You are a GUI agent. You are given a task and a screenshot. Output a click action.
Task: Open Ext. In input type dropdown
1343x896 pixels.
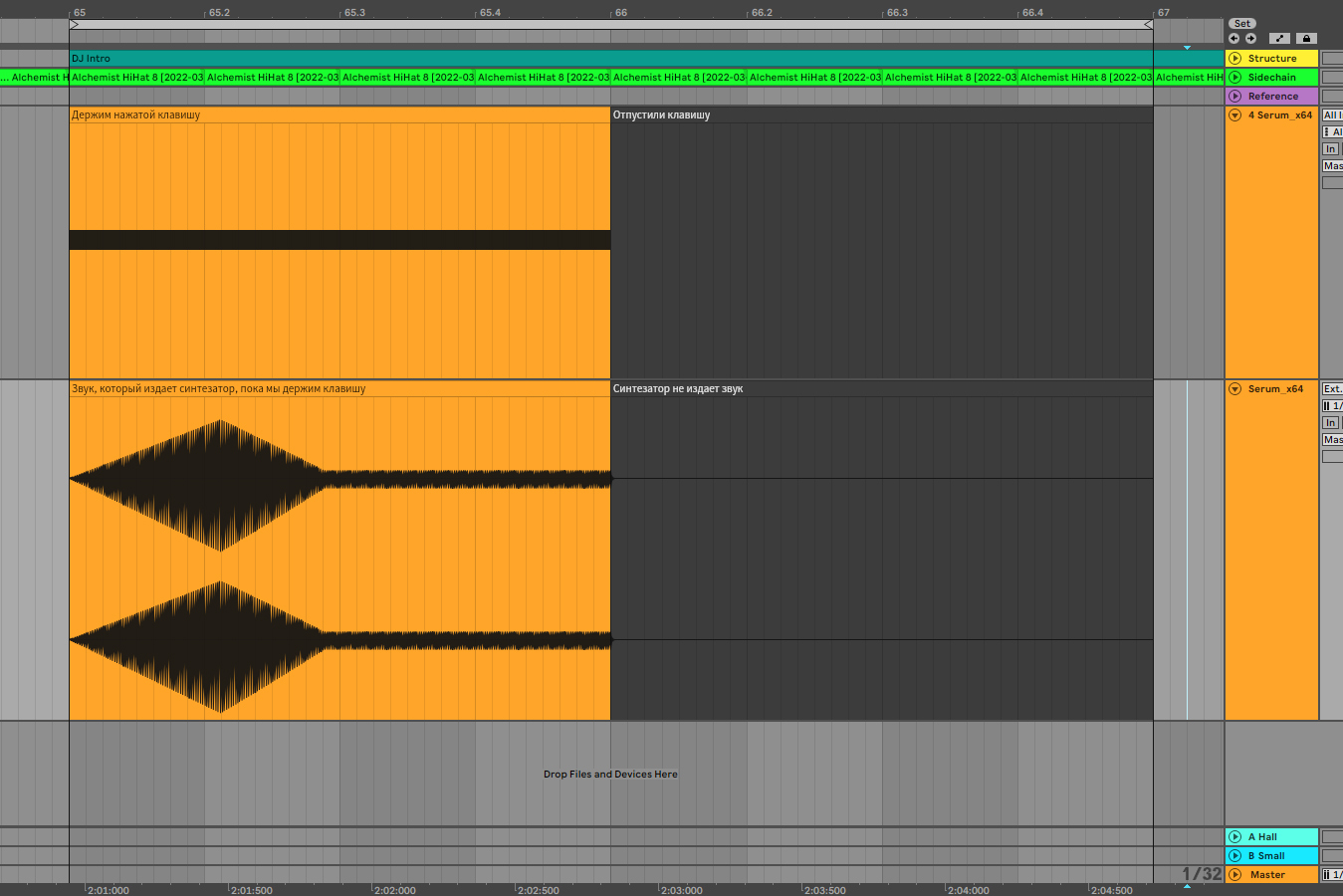[x=1332, y=389]
